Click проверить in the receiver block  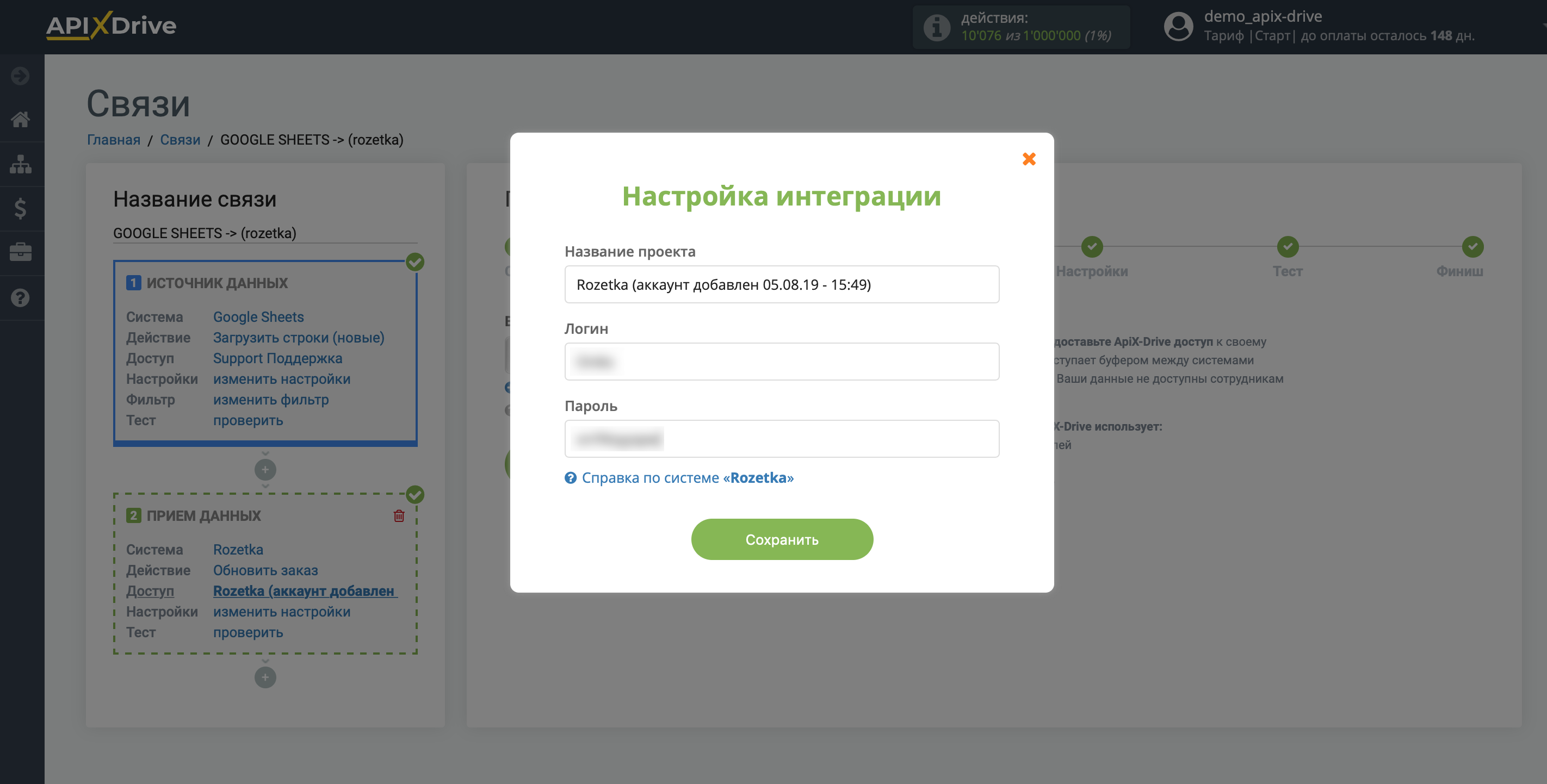point(248,633)
